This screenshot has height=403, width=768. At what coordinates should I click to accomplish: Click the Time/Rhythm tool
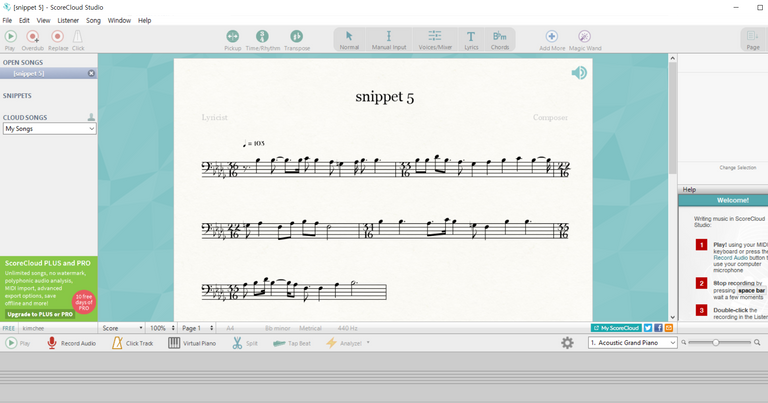[x=262, y=39]
